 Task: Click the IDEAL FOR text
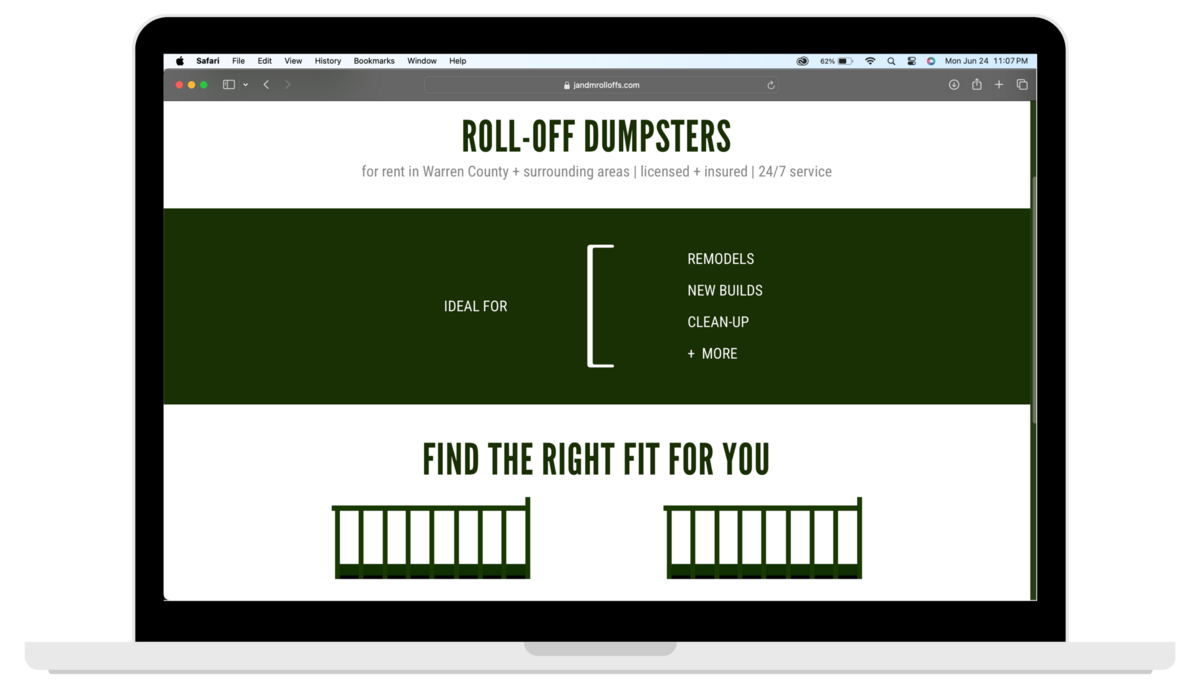coord(475,306)
